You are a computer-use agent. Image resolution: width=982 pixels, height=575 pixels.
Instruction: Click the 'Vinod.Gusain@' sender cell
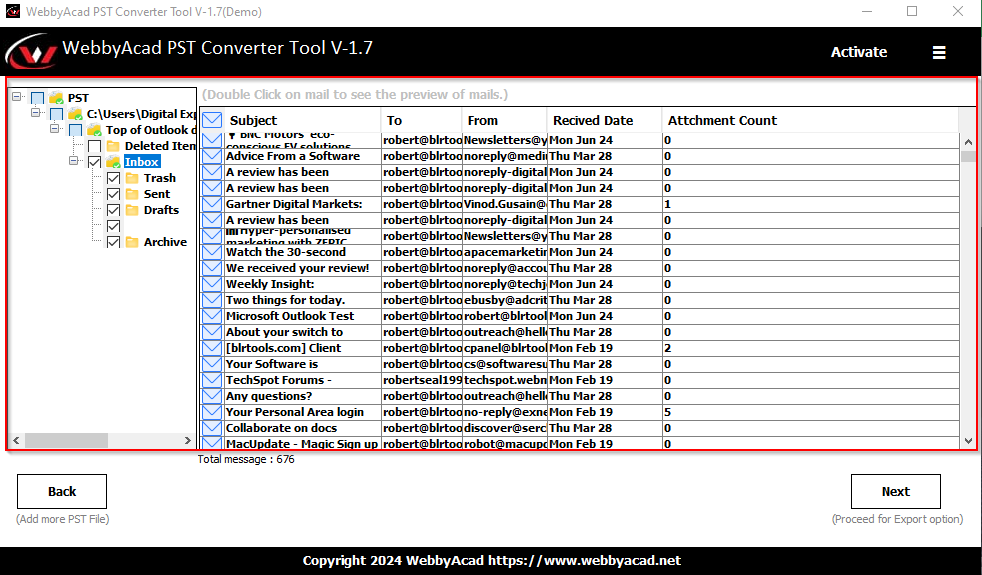505,204
